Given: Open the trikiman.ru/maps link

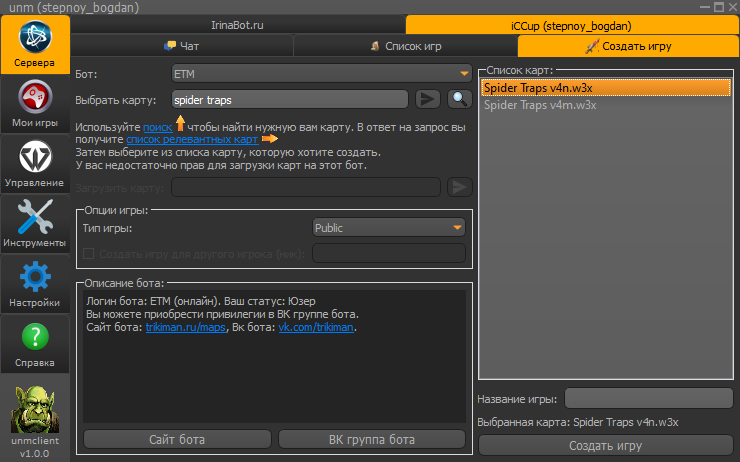Looking at the screenshot, I should point(185,327).
